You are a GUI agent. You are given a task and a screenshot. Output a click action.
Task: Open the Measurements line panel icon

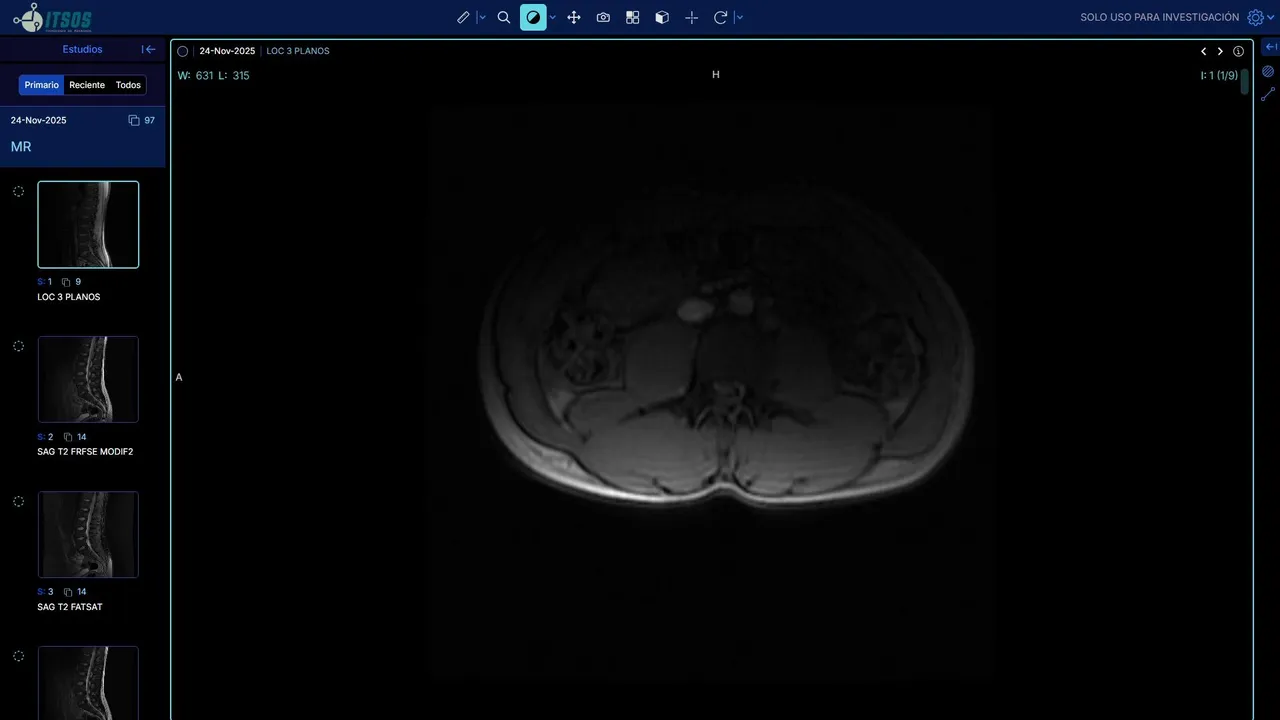click(1268, 94)
